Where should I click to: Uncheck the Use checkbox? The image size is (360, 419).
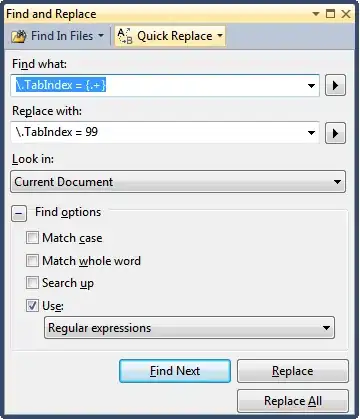pos(32,305)
